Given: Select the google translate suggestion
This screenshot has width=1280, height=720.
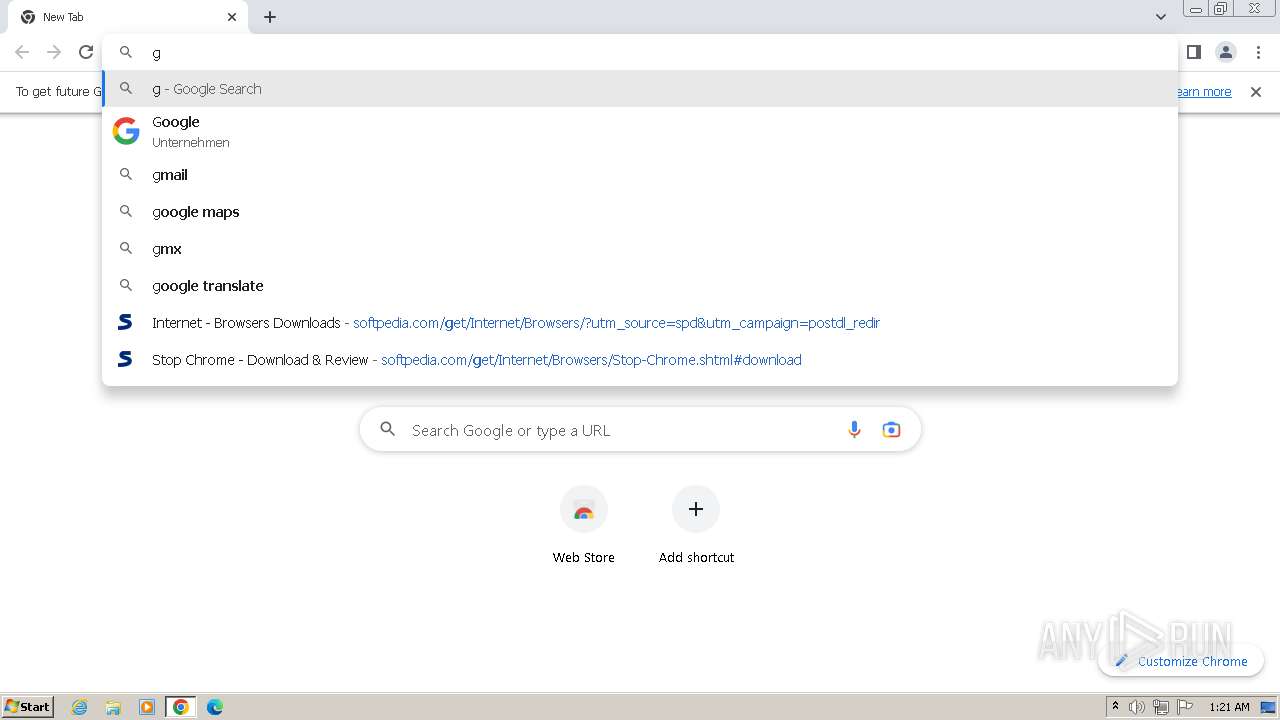Looking at the screenshot, I should [x=640, y=286].
